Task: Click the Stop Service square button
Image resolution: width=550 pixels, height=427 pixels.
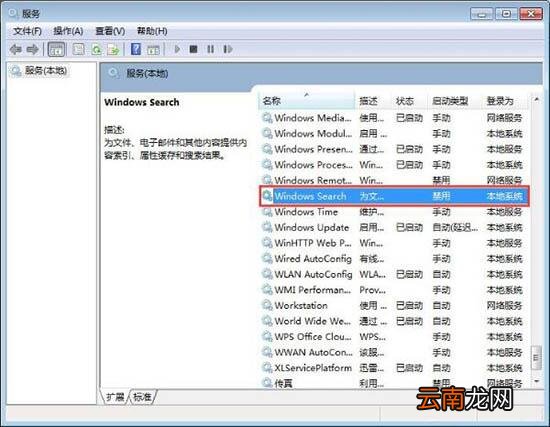Action: click(x=193, y=49)
